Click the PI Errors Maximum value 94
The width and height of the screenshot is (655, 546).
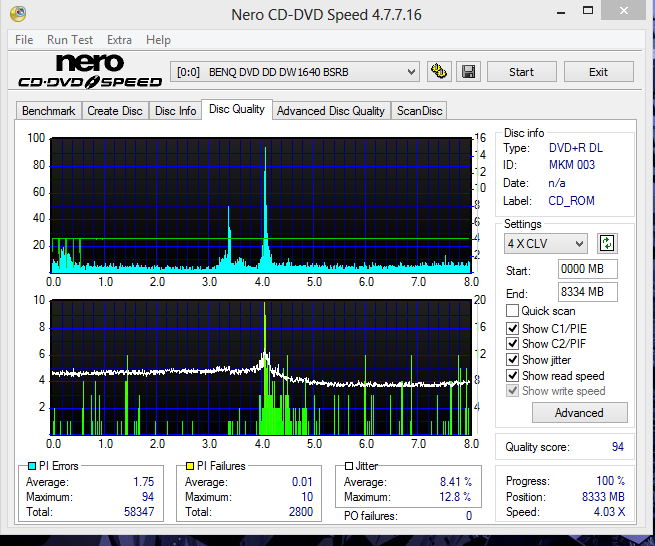click(148, 497)
